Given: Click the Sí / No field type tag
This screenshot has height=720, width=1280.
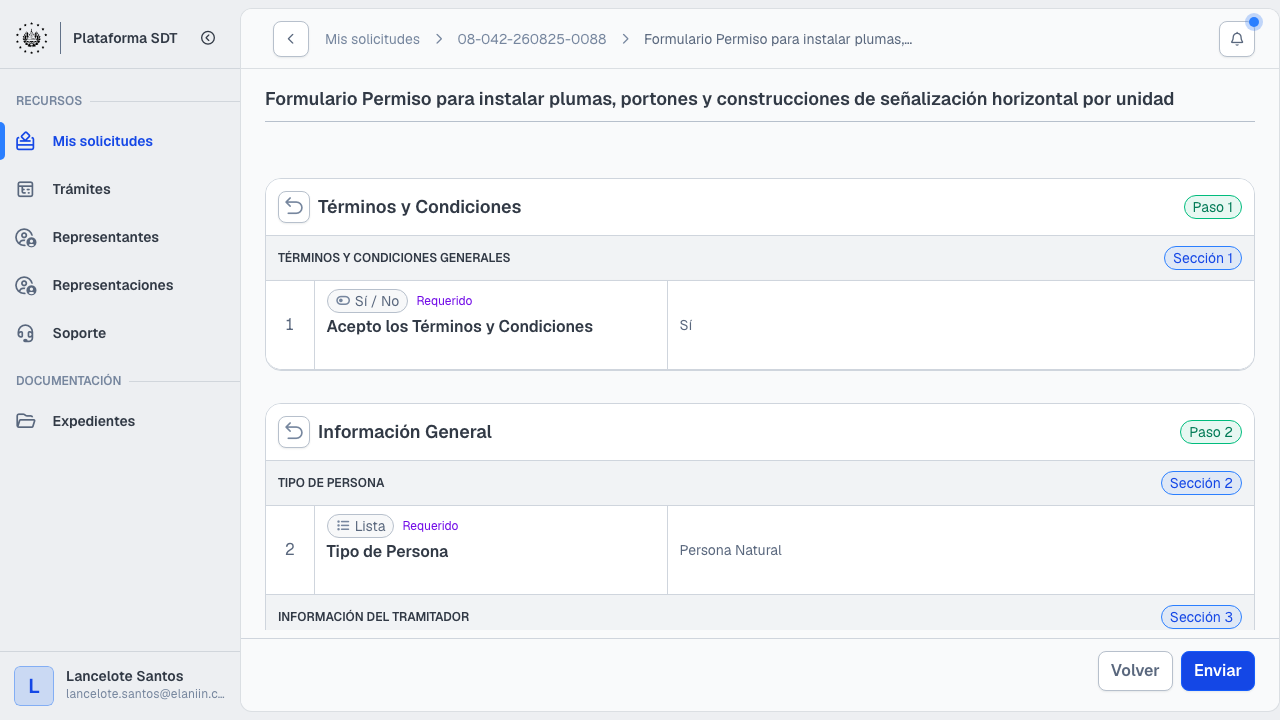Looking at the screenshot, I should (x=367, y=301).
